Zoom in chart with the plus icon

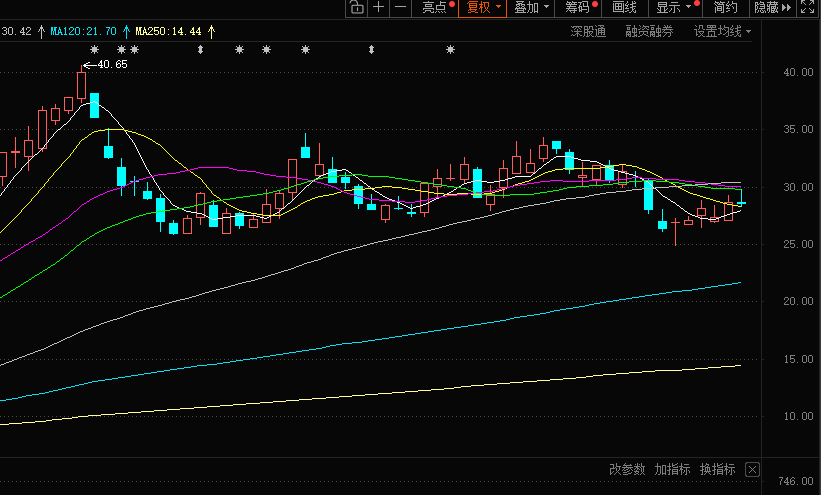[379, 7]
